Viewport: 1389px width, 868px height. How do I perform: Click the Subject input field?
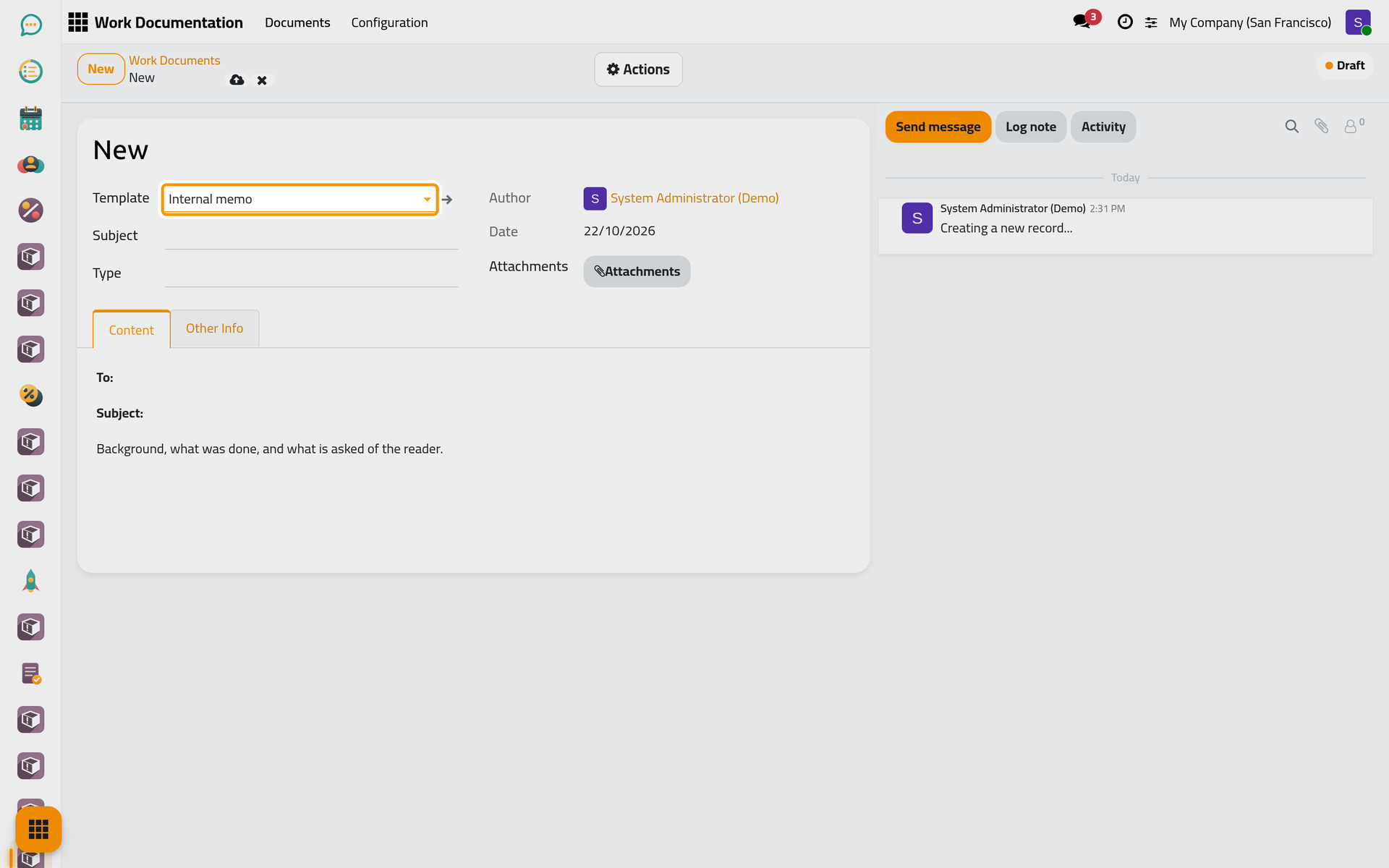311,236
